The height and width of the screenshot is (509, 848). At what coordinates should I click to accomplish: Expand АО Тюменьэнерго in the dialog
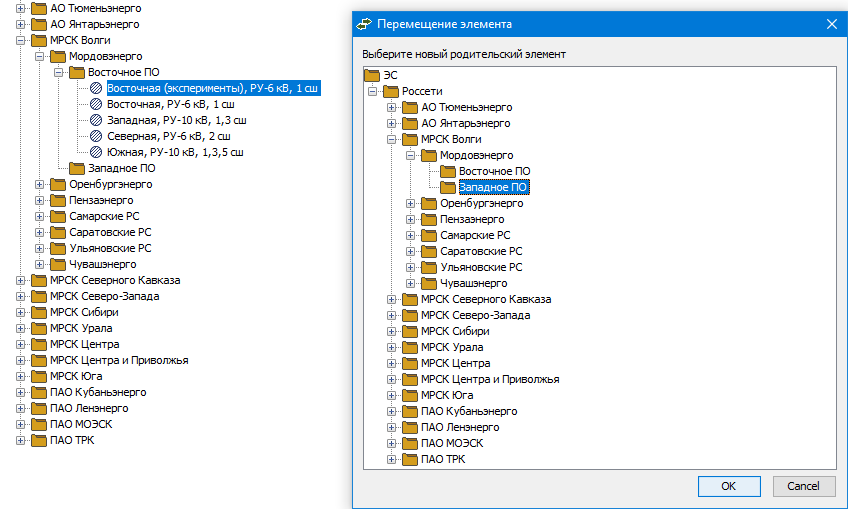point(392,107)
